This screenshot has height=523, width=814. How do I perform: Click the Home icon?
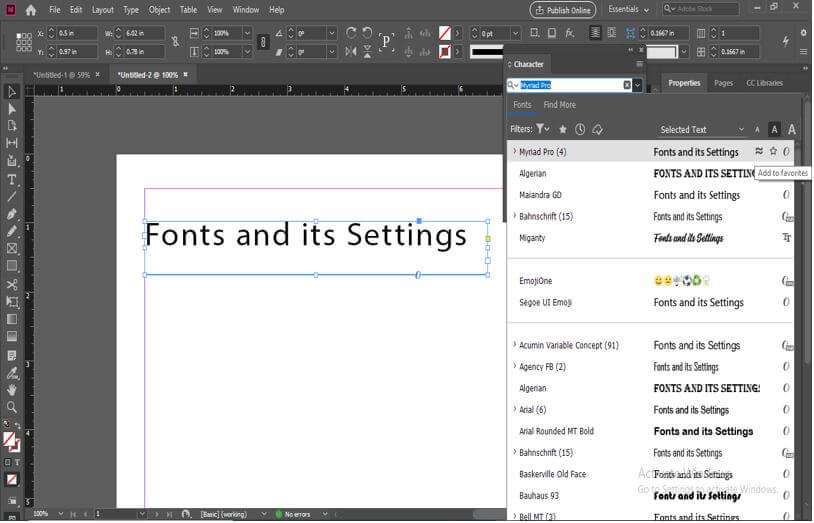click(x=30, y=10)
